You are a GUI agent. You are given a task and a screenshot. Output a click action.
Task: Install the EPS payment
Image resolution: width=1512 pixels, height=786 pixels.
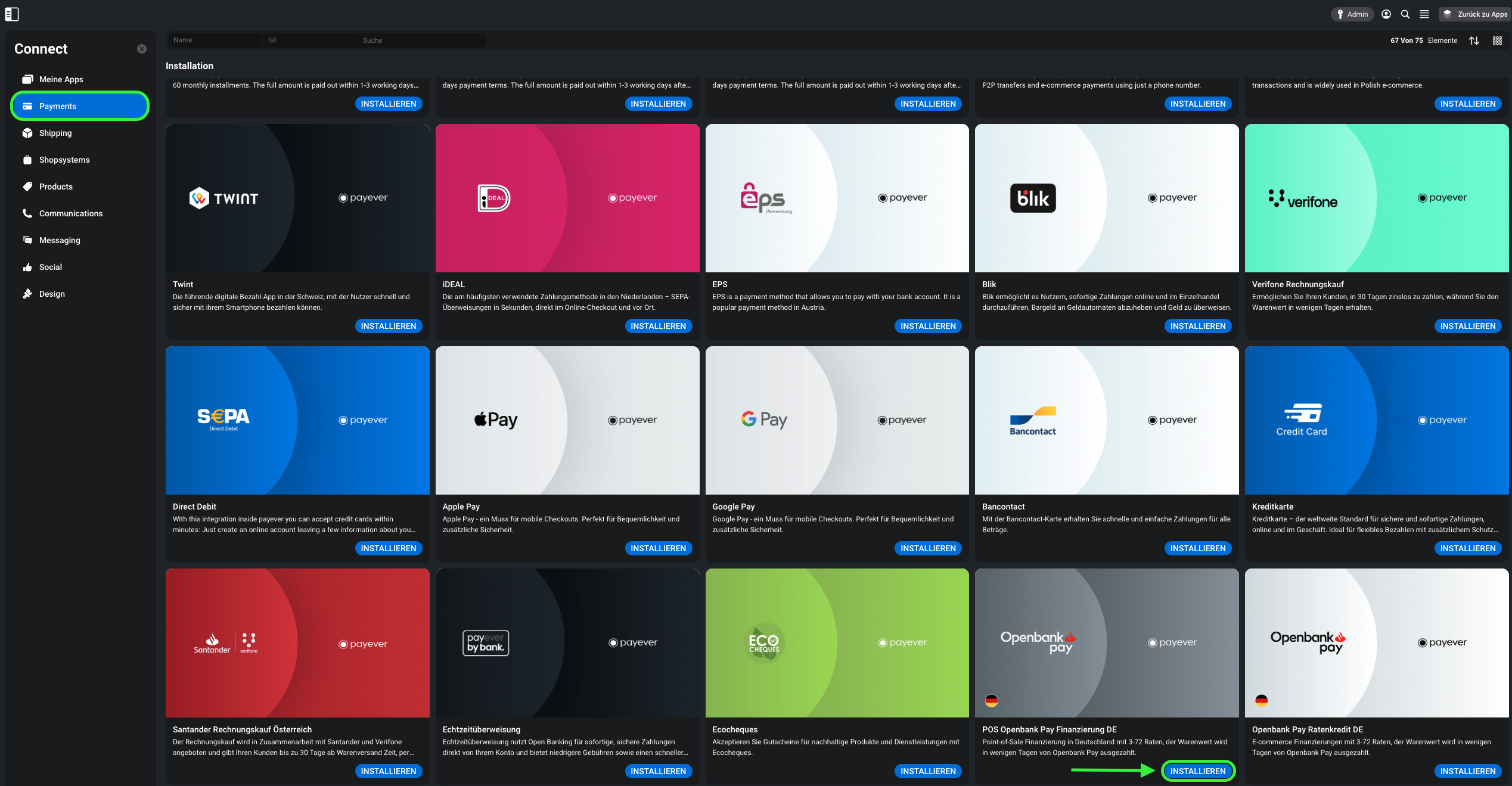pyautogui.click(x=928, y=326)
